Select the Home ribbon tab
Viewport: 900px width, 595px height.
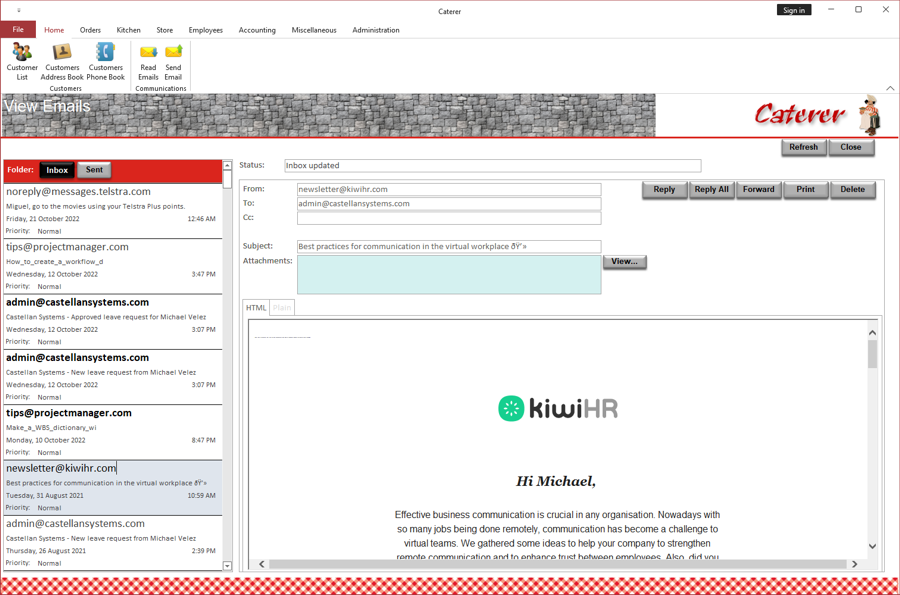tap(54, 30)
